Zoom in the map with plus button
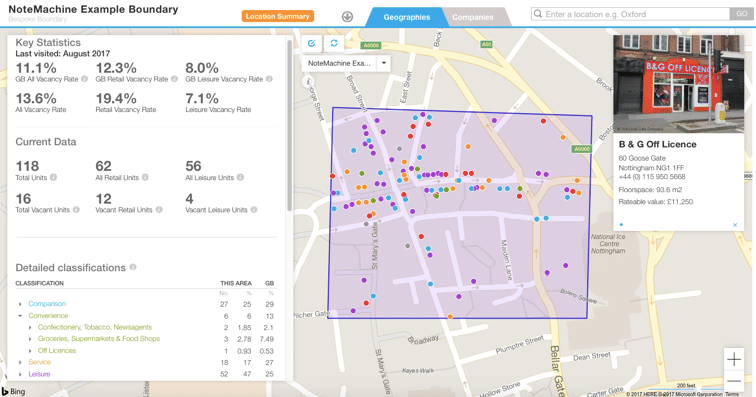756x397 pixels. [734, 359]
